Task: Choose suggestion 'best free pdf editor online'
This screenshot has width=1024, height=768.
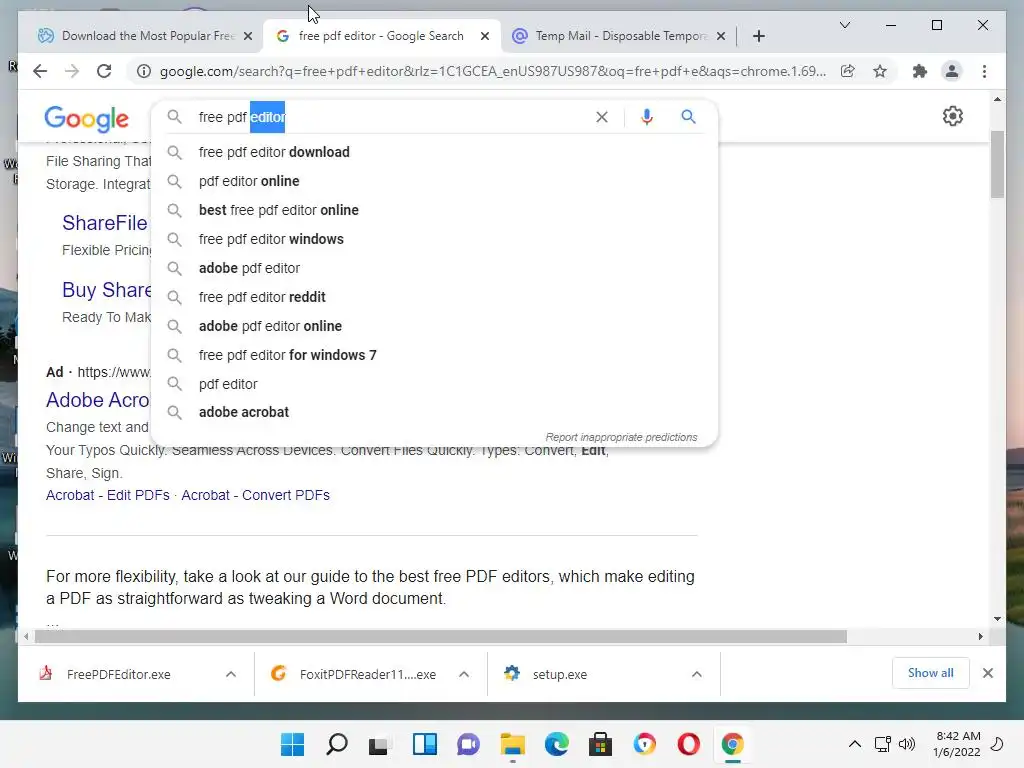Action: pyautogui.click(x=434, y=210)
